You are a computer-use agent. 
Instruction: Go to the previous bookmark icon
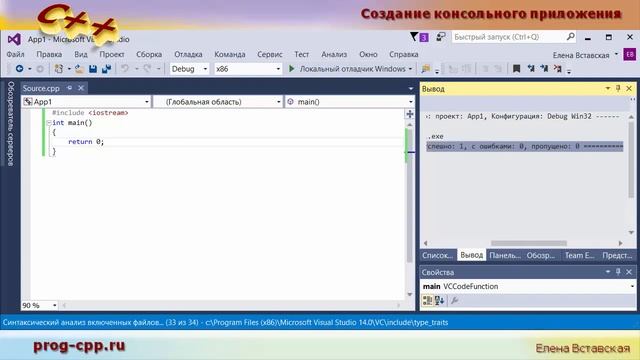pos(531,69)
